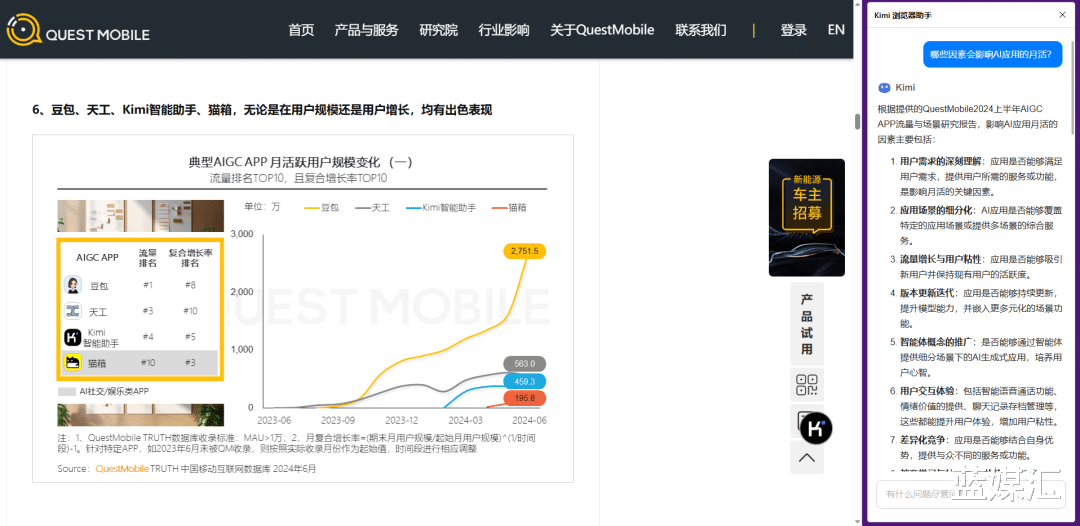
Task: Click the Kimi avatar icon in chat
Action: (884, 87)
